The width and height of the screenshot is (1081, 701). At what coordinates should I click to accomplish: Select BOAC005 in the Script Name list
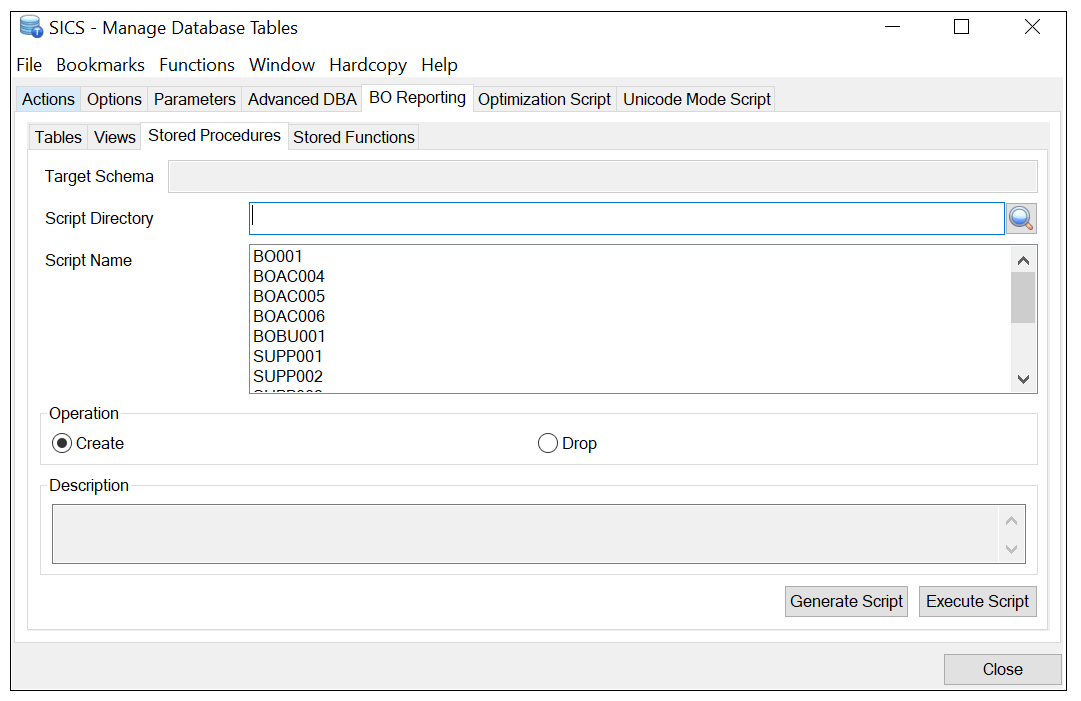pyautogui.click(x=289, y=296)
